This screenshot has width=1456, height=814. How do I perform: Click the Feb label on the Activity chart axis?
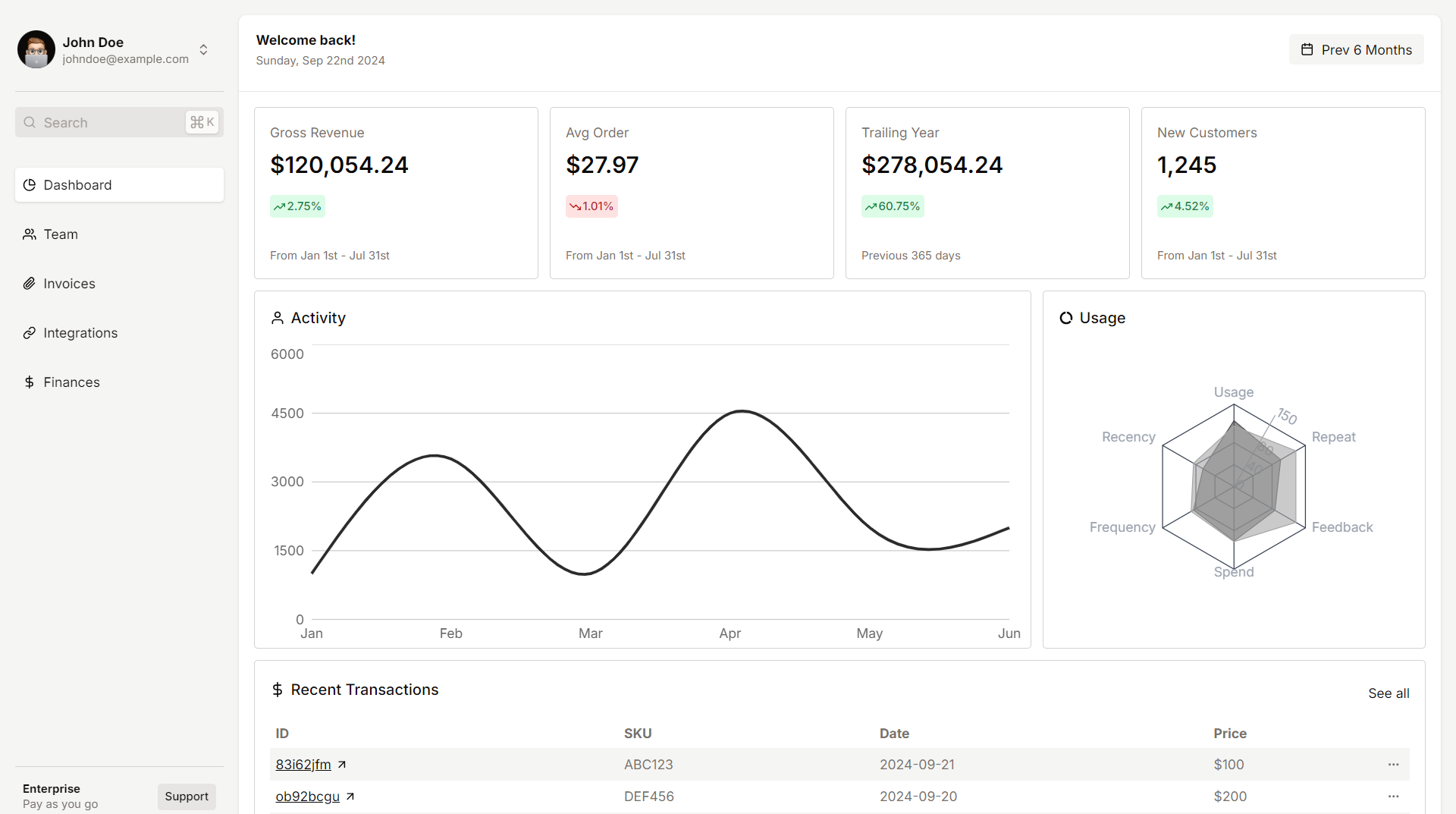click(x=451, y=633)
